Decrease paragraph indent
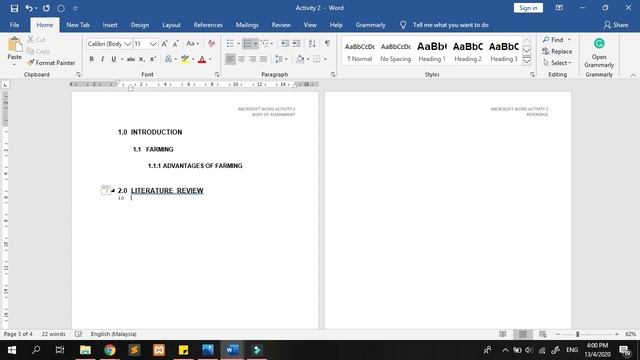 click(x=285, y=43)
